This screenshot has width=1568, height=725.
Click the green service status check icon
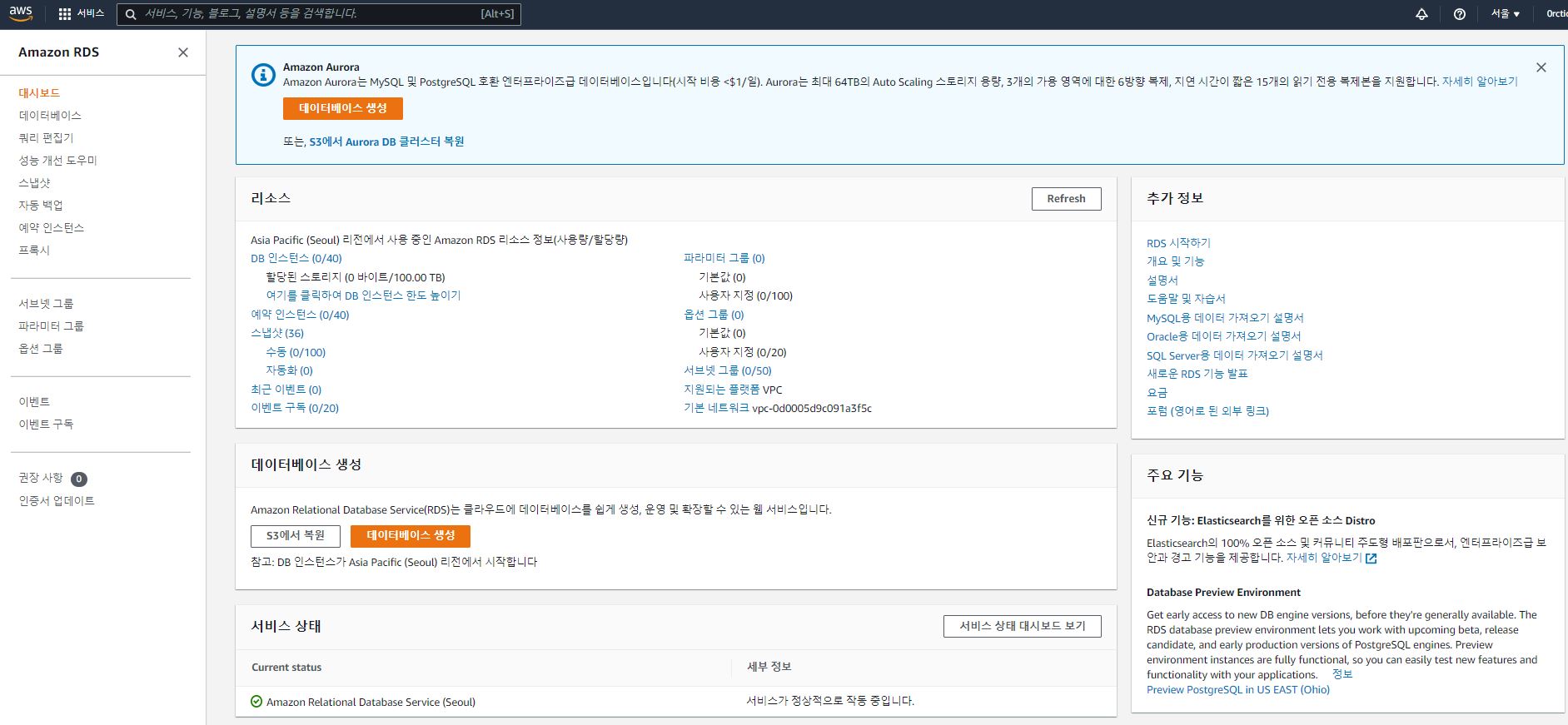[256, 702]
